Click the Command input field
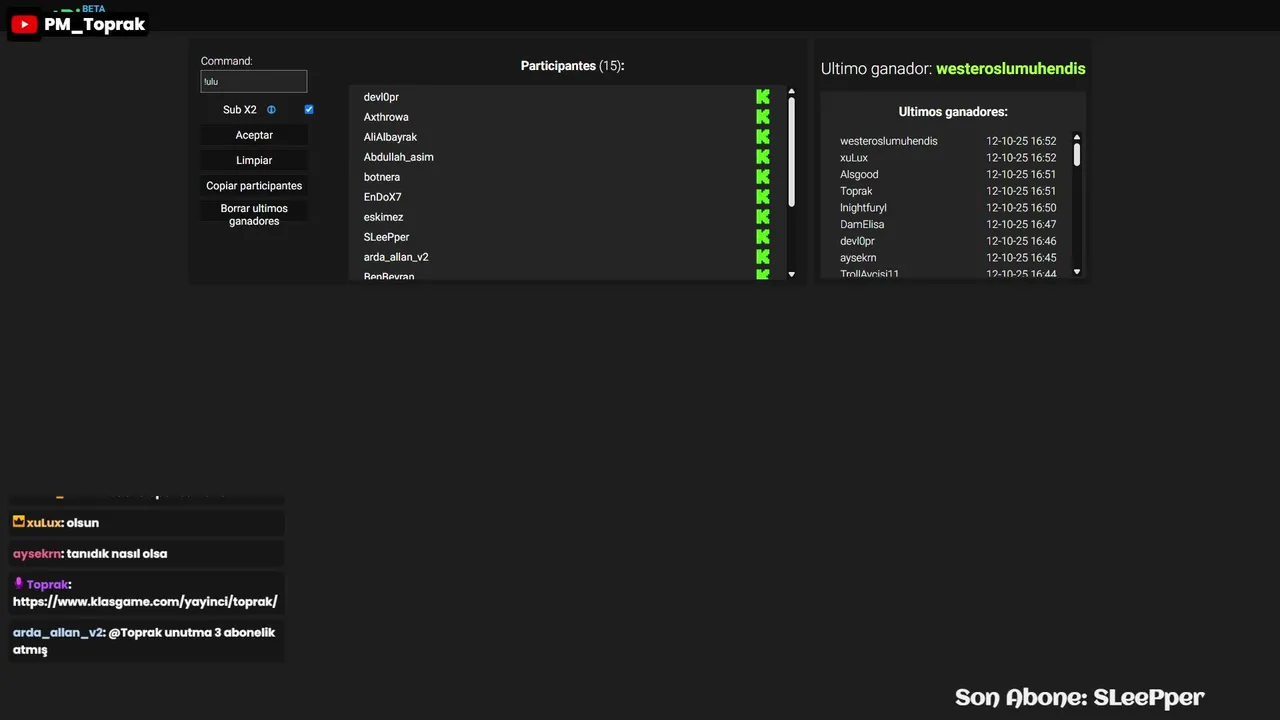The image size is (1280, 720). (x=254, y=82)
